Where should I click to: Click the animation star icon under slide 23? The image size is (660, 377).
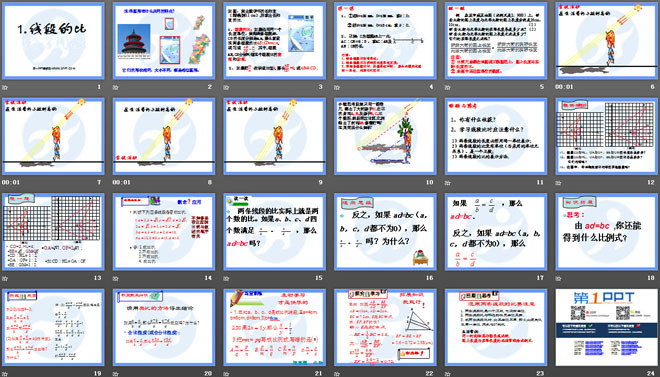(x=448, y=373)
